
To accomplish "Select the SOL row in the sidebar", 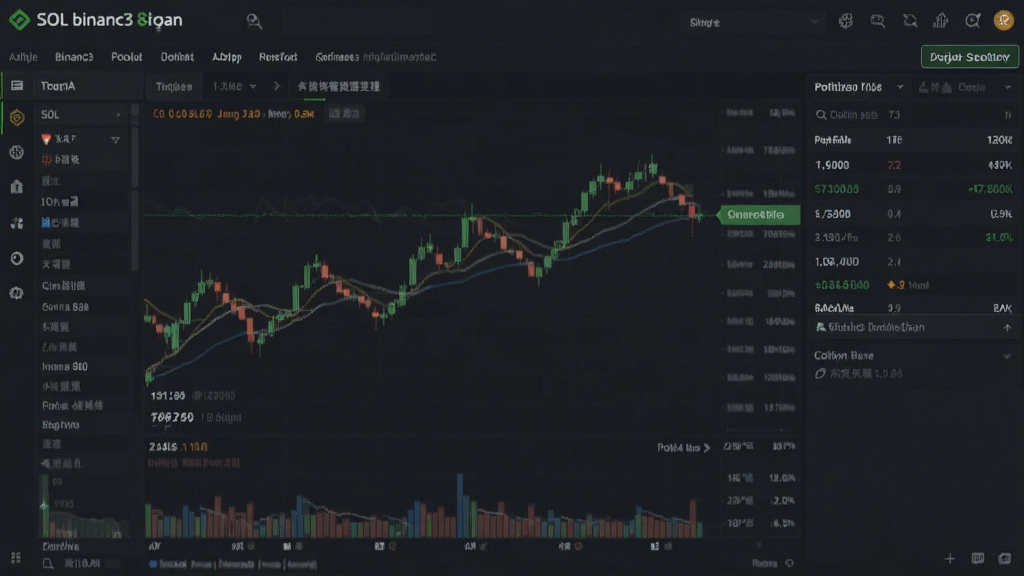I will pyautogui.click(x=81, y=115).
